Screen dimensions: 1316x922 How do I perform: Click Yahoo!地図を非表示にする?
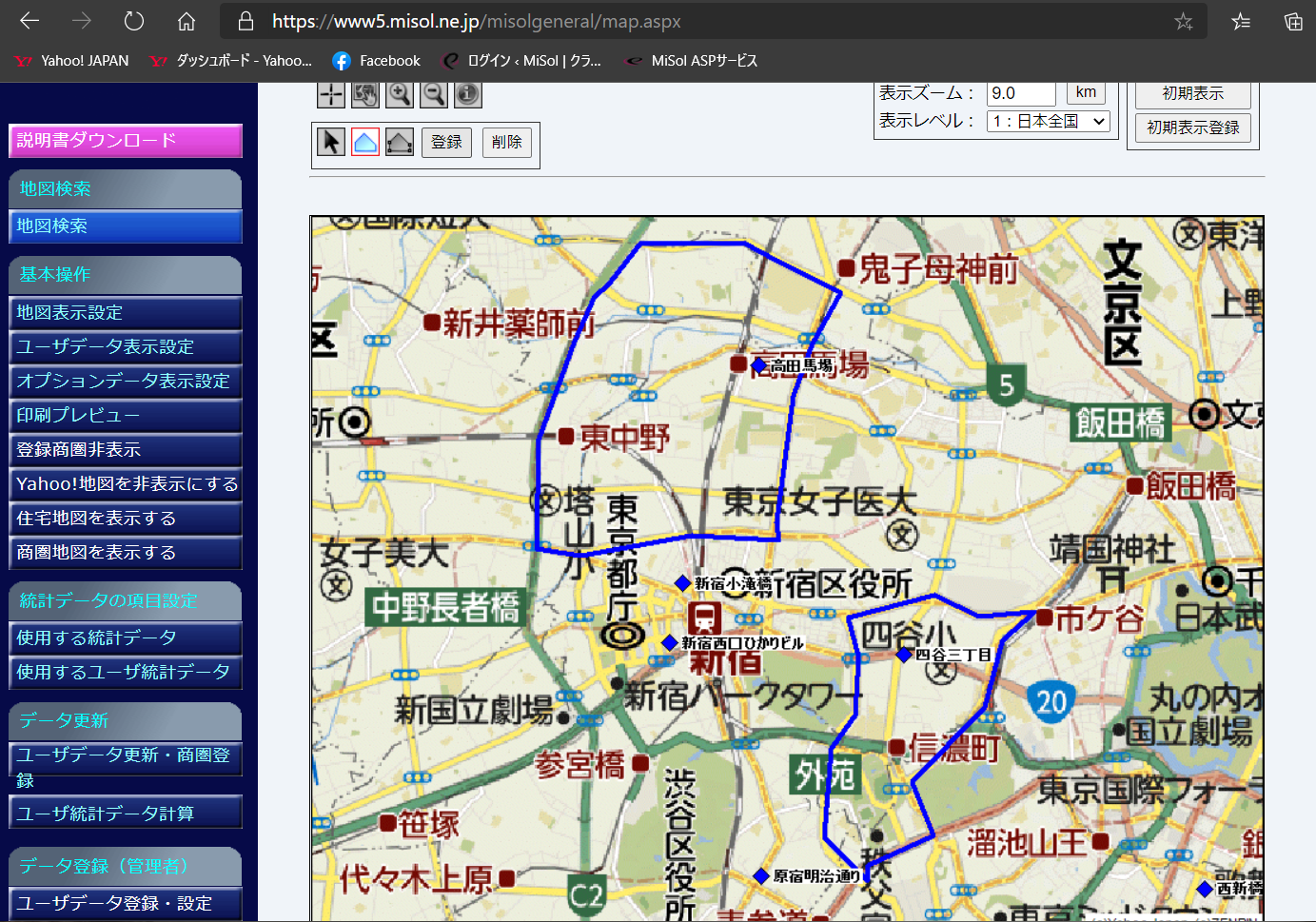pos(126,484)
